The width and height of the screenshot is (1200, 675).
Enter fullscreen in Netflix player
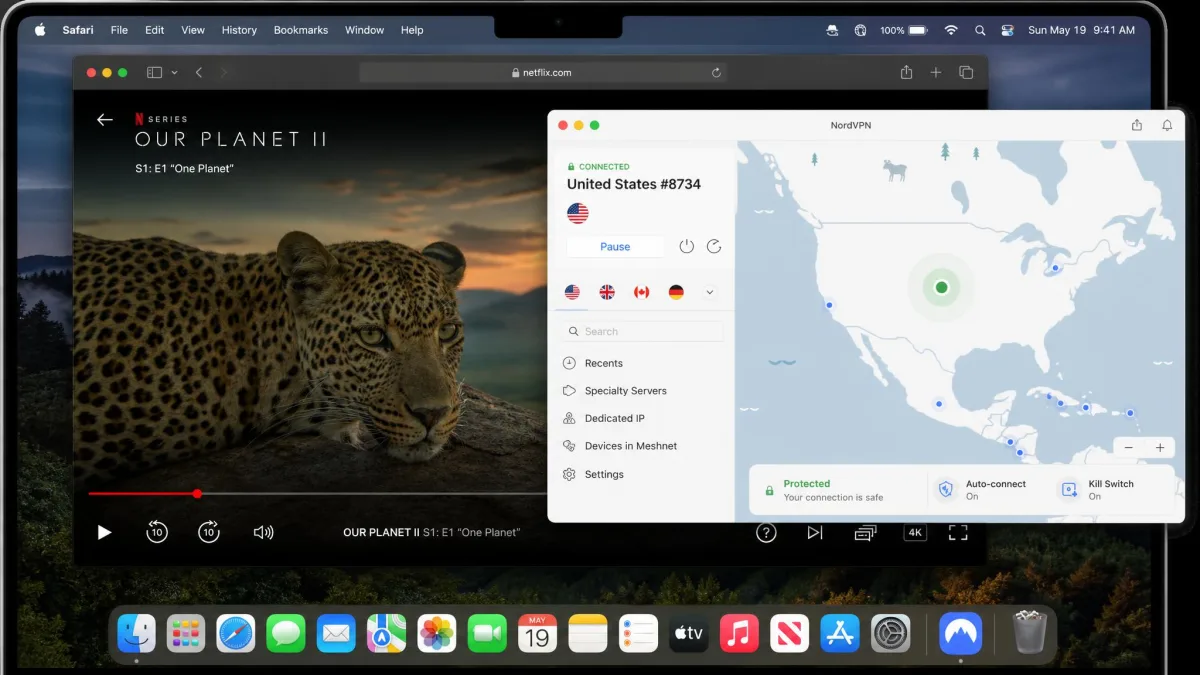coord(958,533)
